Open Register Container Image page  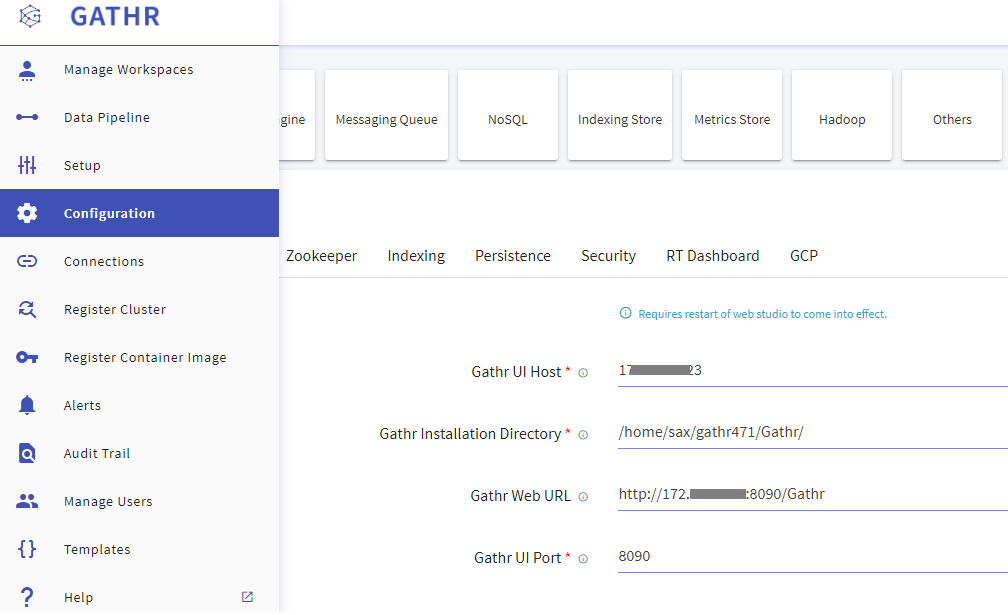[140, 357]
